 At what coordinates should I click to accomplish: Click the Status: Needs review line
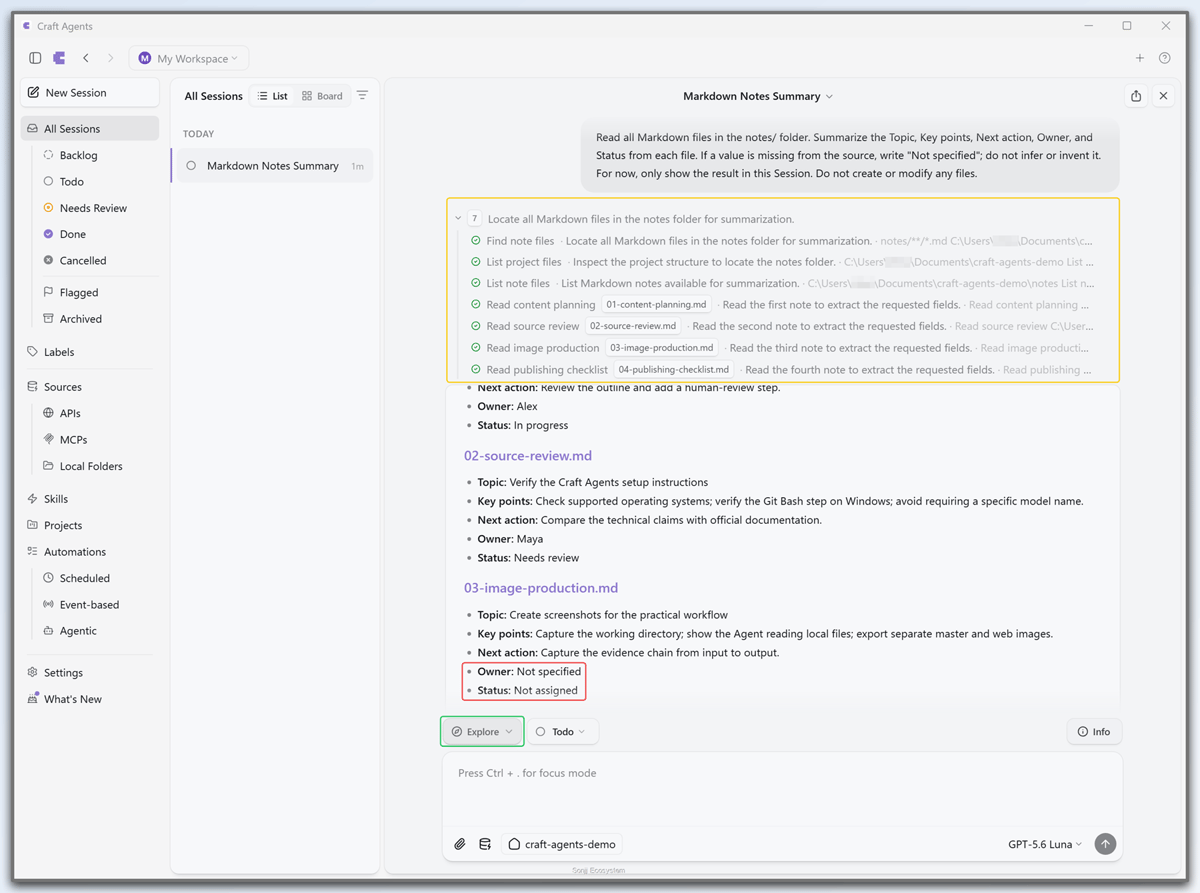pyautogui.click(x=528, y=558)
